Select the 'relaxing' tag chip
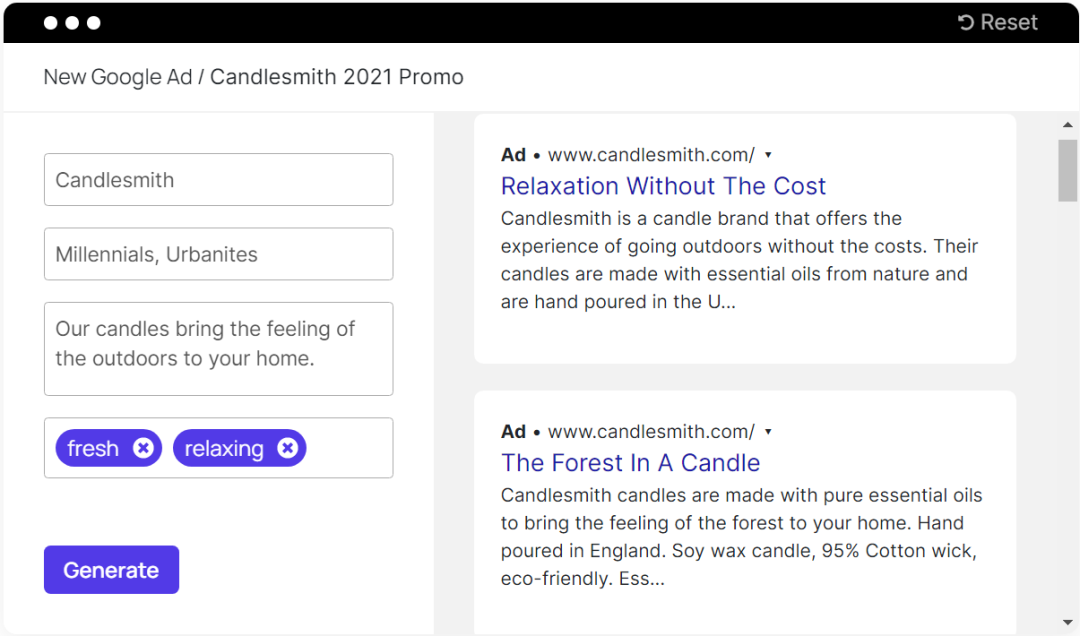1080x636 pixels. [x=223, y=448]
